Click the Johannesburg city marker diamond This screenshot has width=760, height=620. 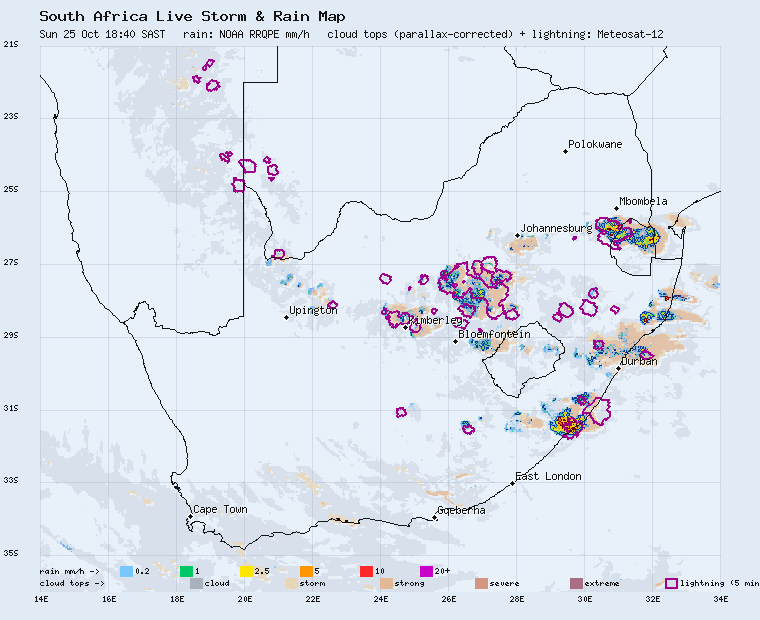click(518, 236)
